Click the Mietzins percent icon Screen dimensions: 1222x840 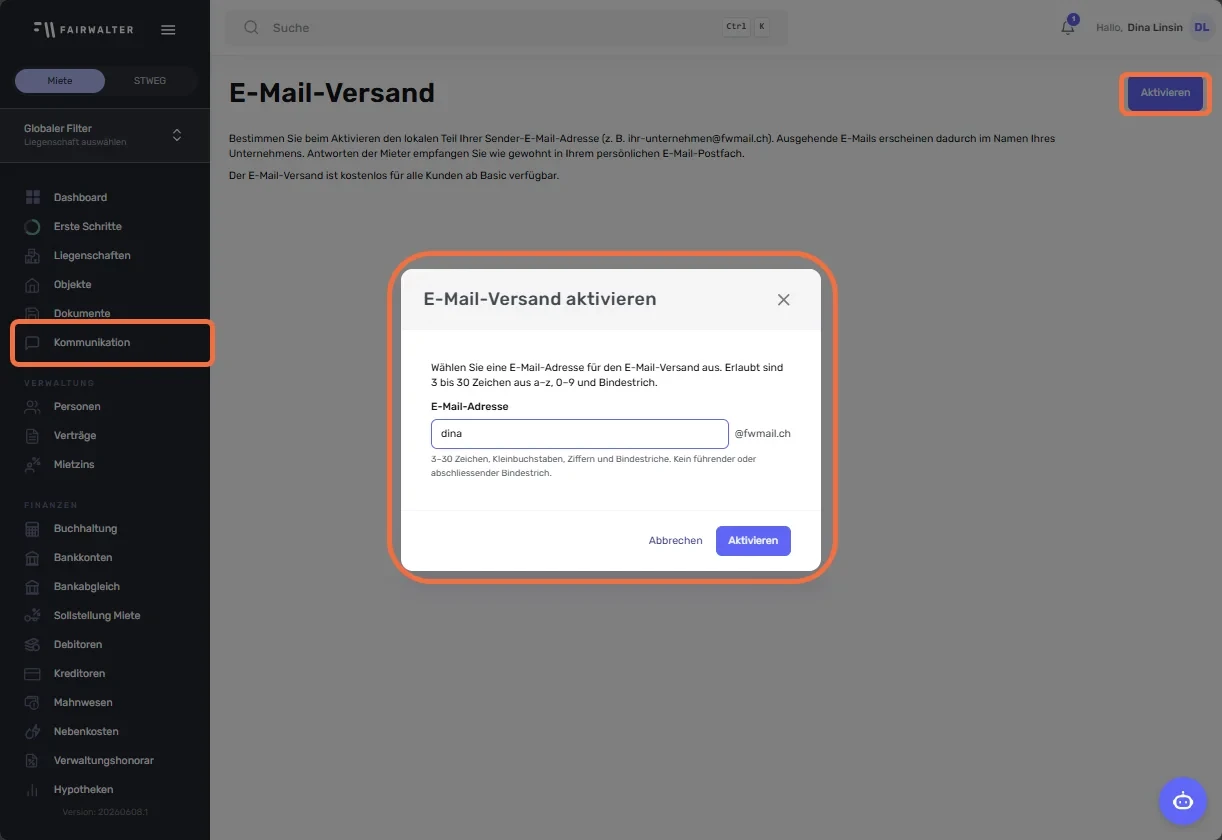coord(33,464)
